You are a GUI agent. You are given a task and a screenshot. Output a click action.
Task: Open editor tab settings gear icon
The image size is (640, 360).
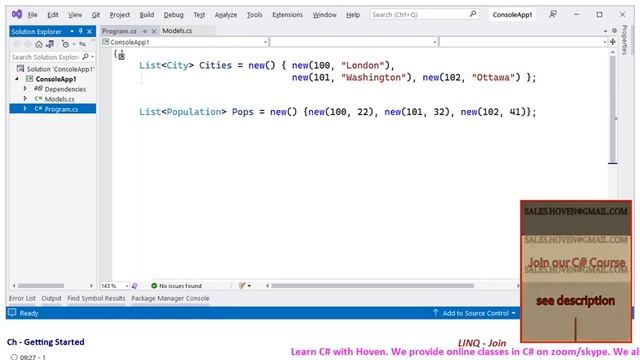(x=614, y=31)
